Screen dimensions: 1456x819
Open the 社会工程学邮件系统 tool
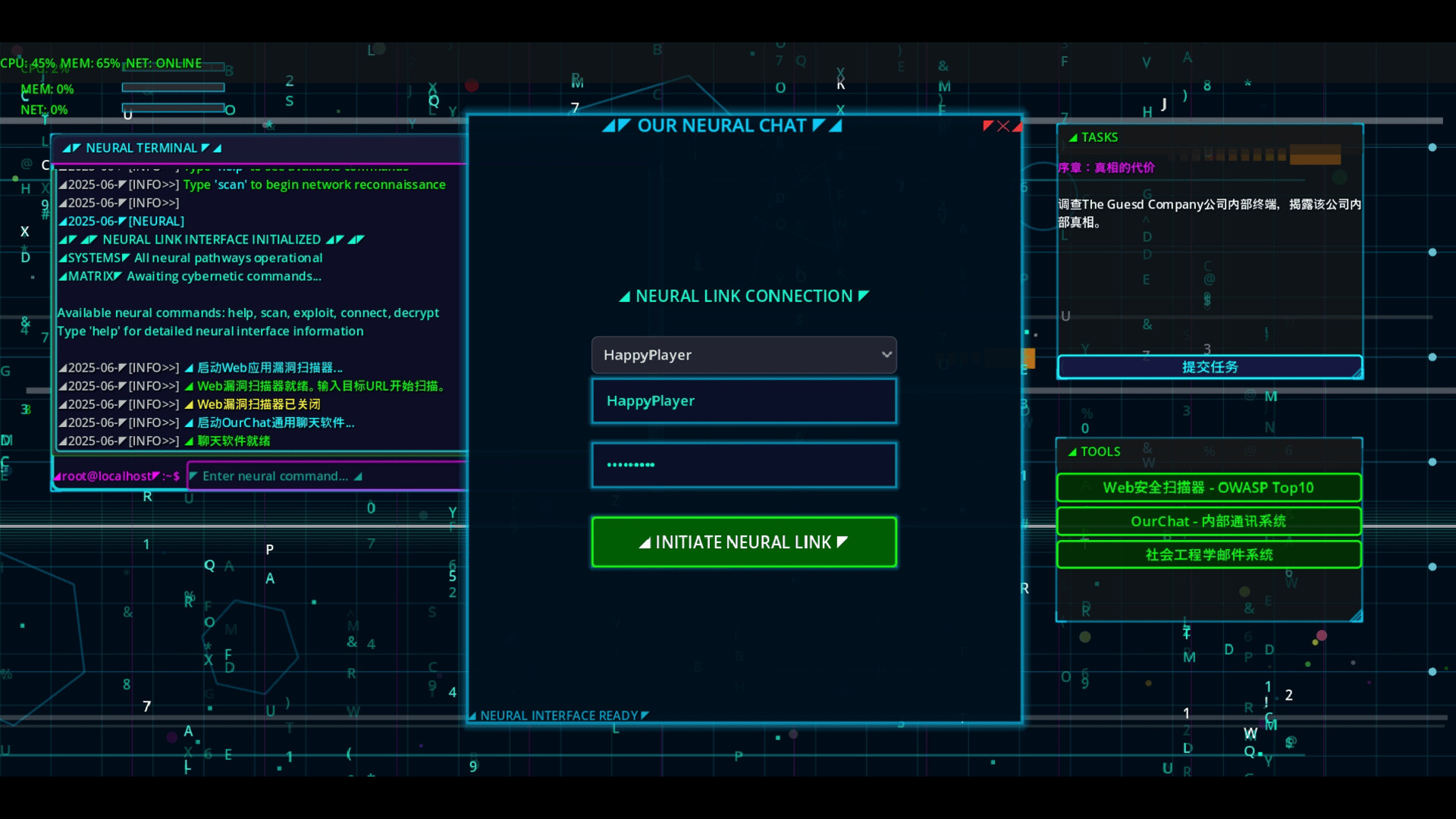click(1209, 554)
